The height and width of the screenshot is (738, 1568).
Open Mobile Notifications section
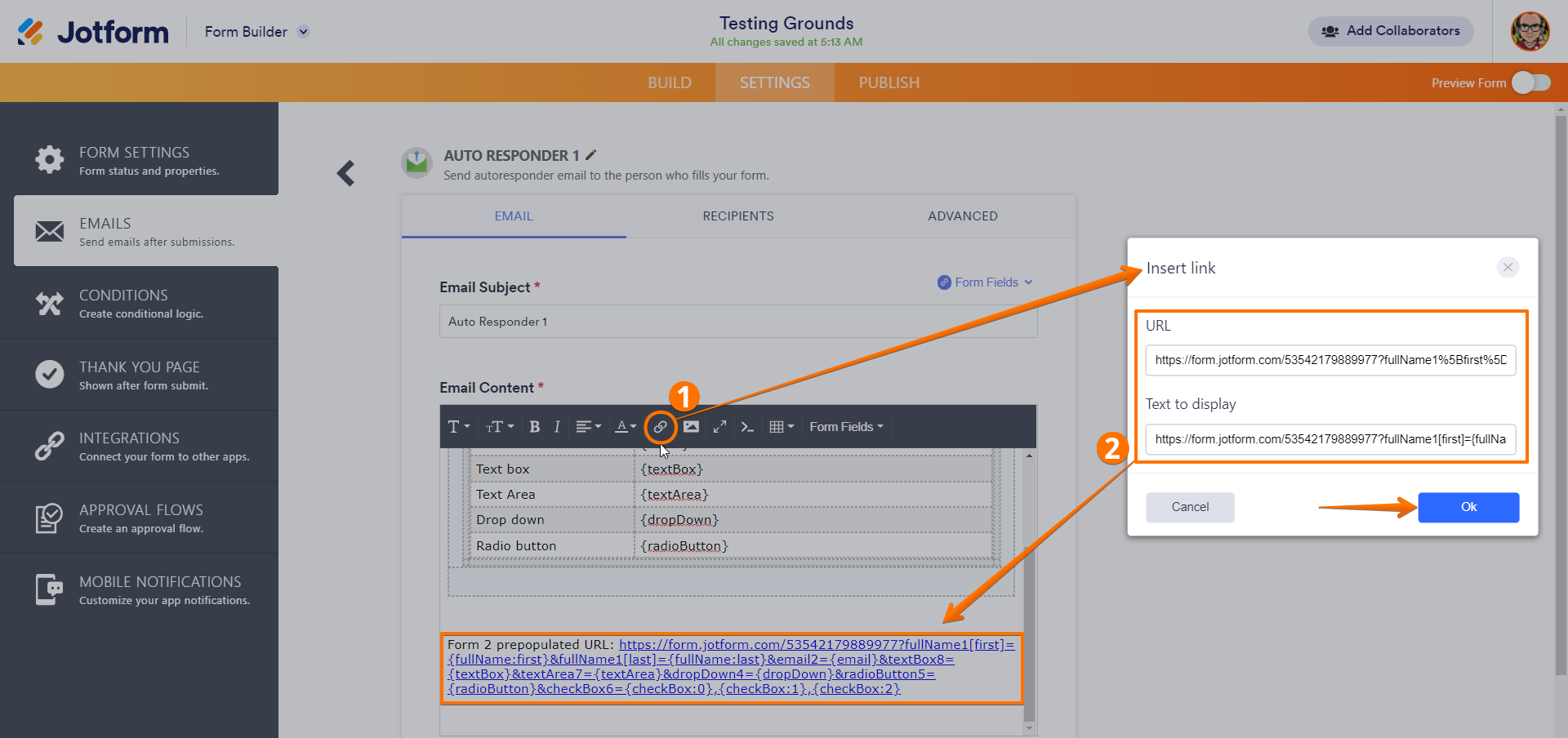[x=139, y=589]
